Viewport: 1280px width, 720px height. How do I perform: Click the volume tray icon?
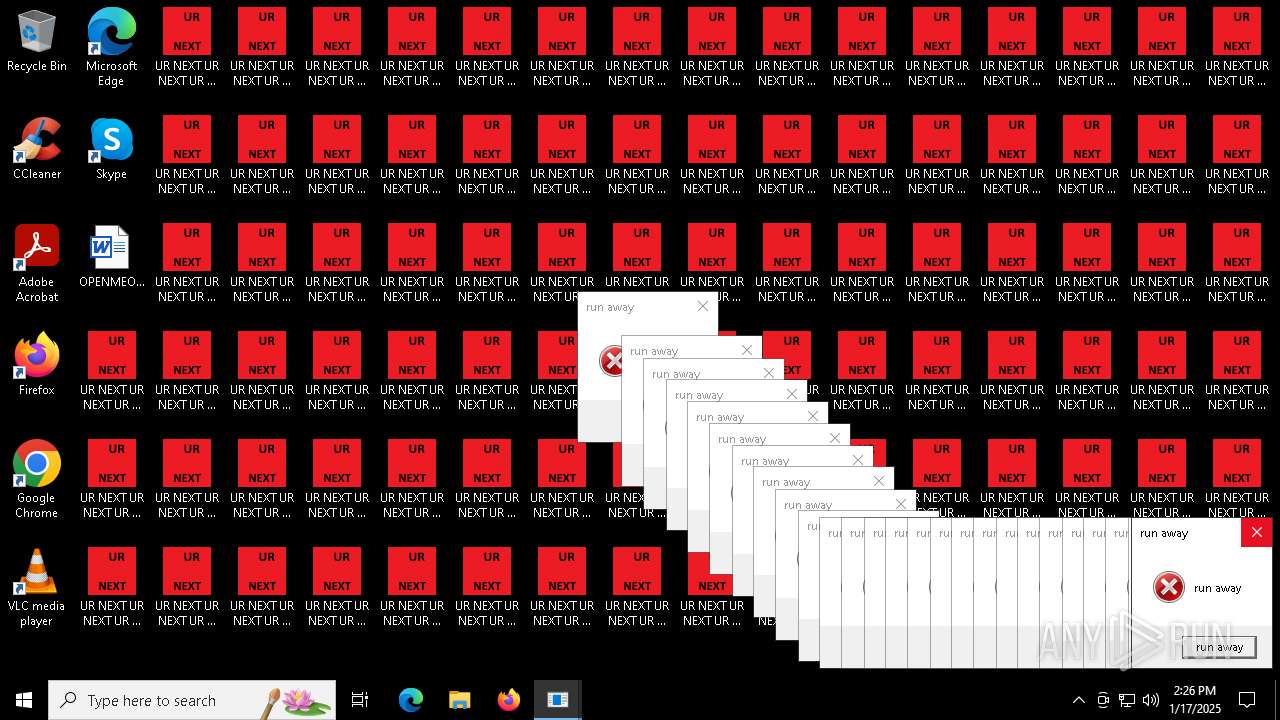pyautogui.click(x=1151, y=700)
